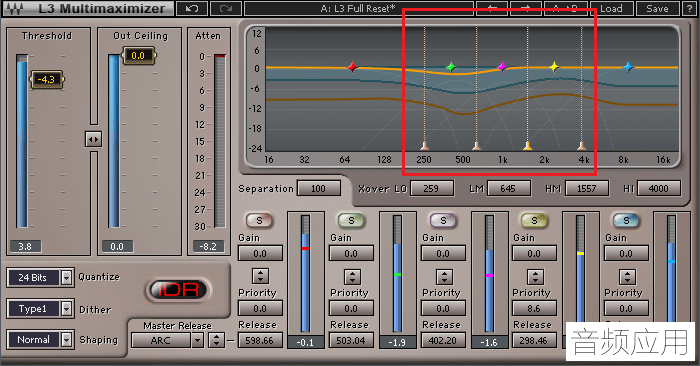The width and height of the screenshot is (700, 366).
Task: Click the Atten gain reduction meter
Action: click(x=220, y=141)
